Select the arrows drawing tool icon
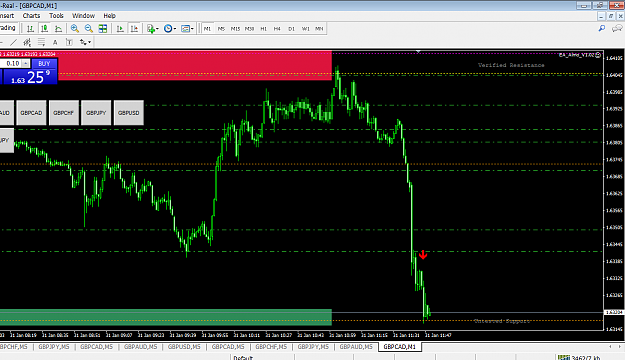Viewport: 625px width, 360px height. (x=83, y=42)
